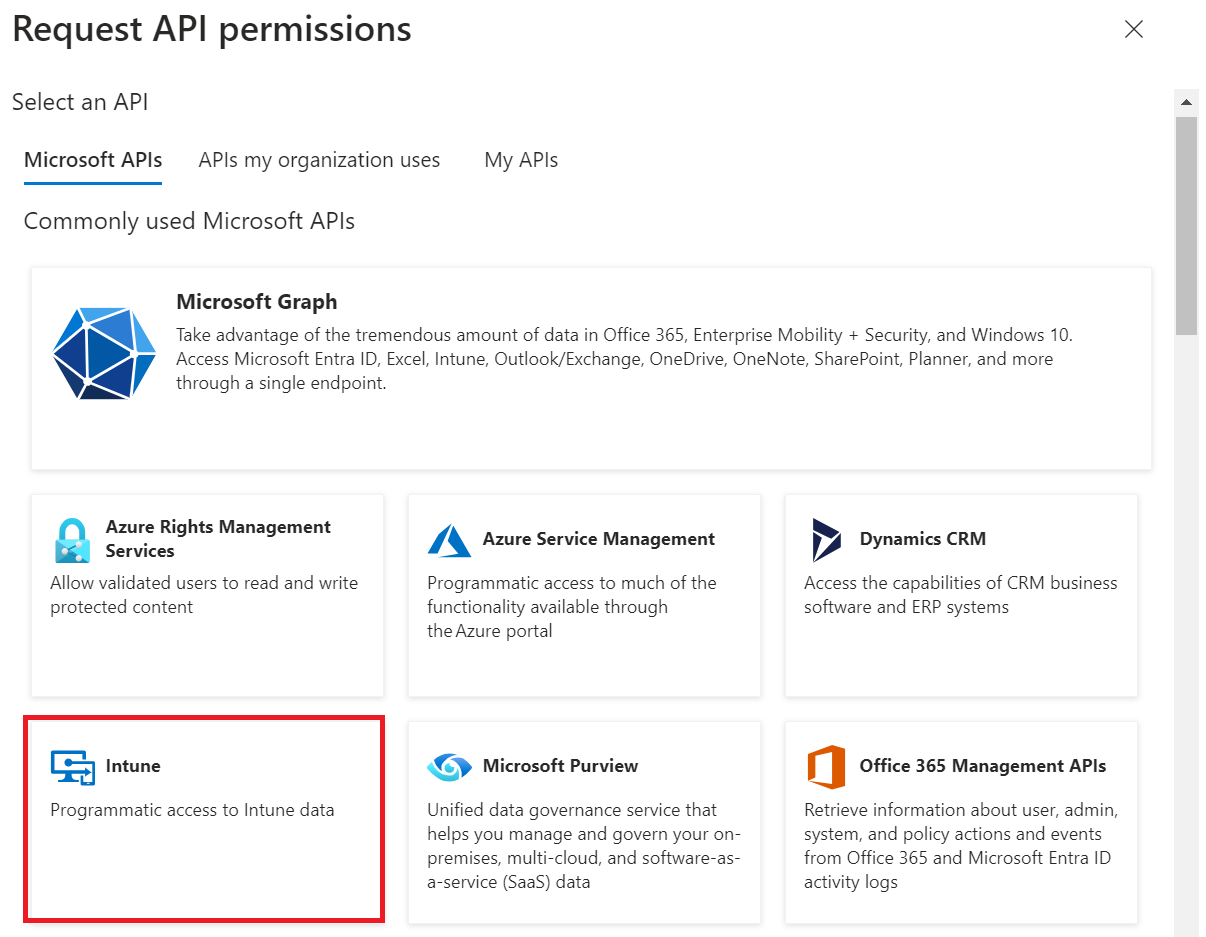Screen dimensions: 1206x937
Task: Choose the Office 365 Management APIs title
Action: coord(982,766)
